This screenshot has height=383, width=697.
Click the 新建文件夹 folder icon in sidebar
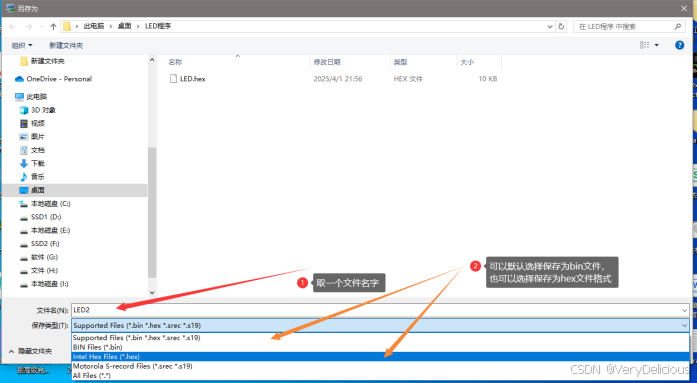click(x=24, y=61)
